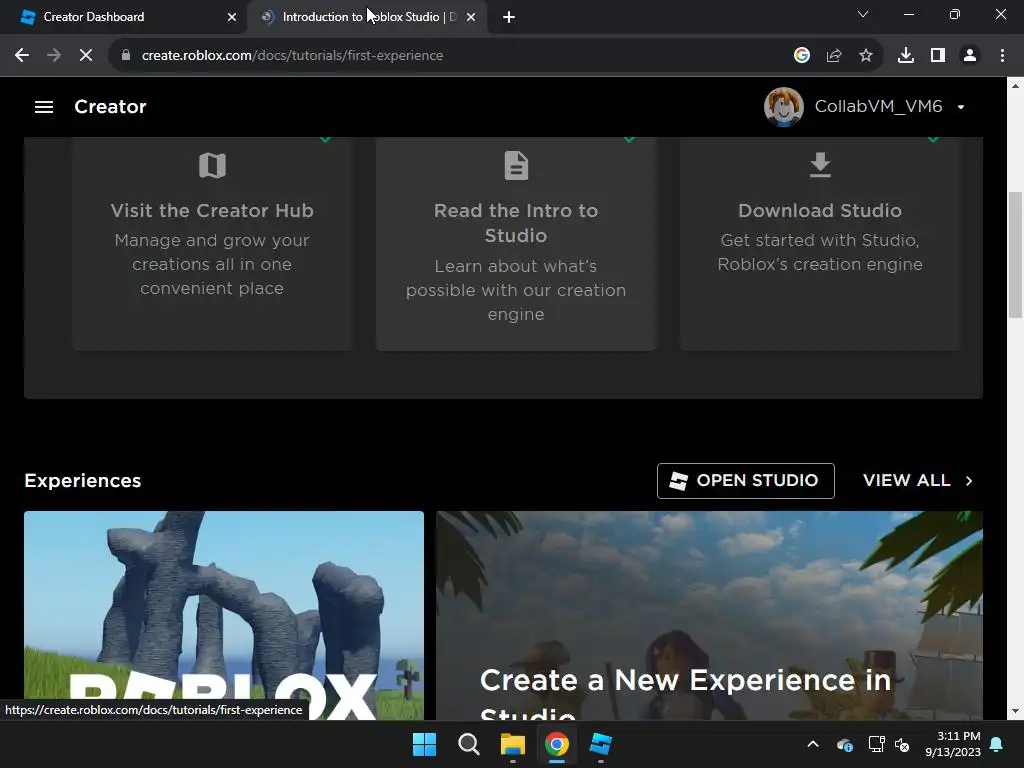Click the Roblox Studio logo inside the Open Studio button

point(679,481)
